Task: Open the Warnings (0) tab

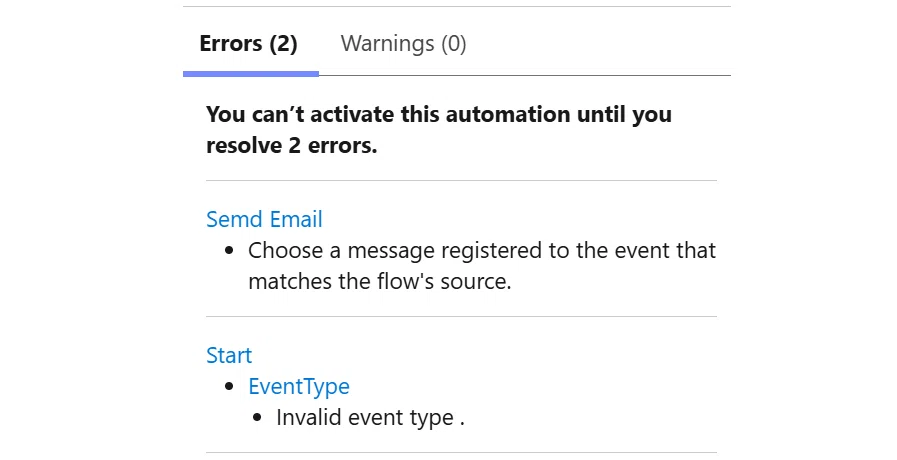Action: 403,43
